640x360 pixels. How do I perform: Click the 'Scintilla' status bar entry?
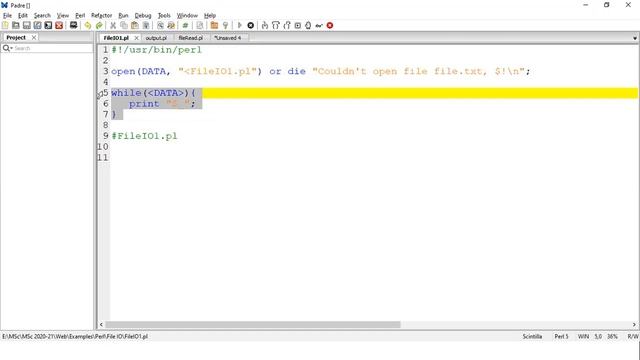(532, 337)
